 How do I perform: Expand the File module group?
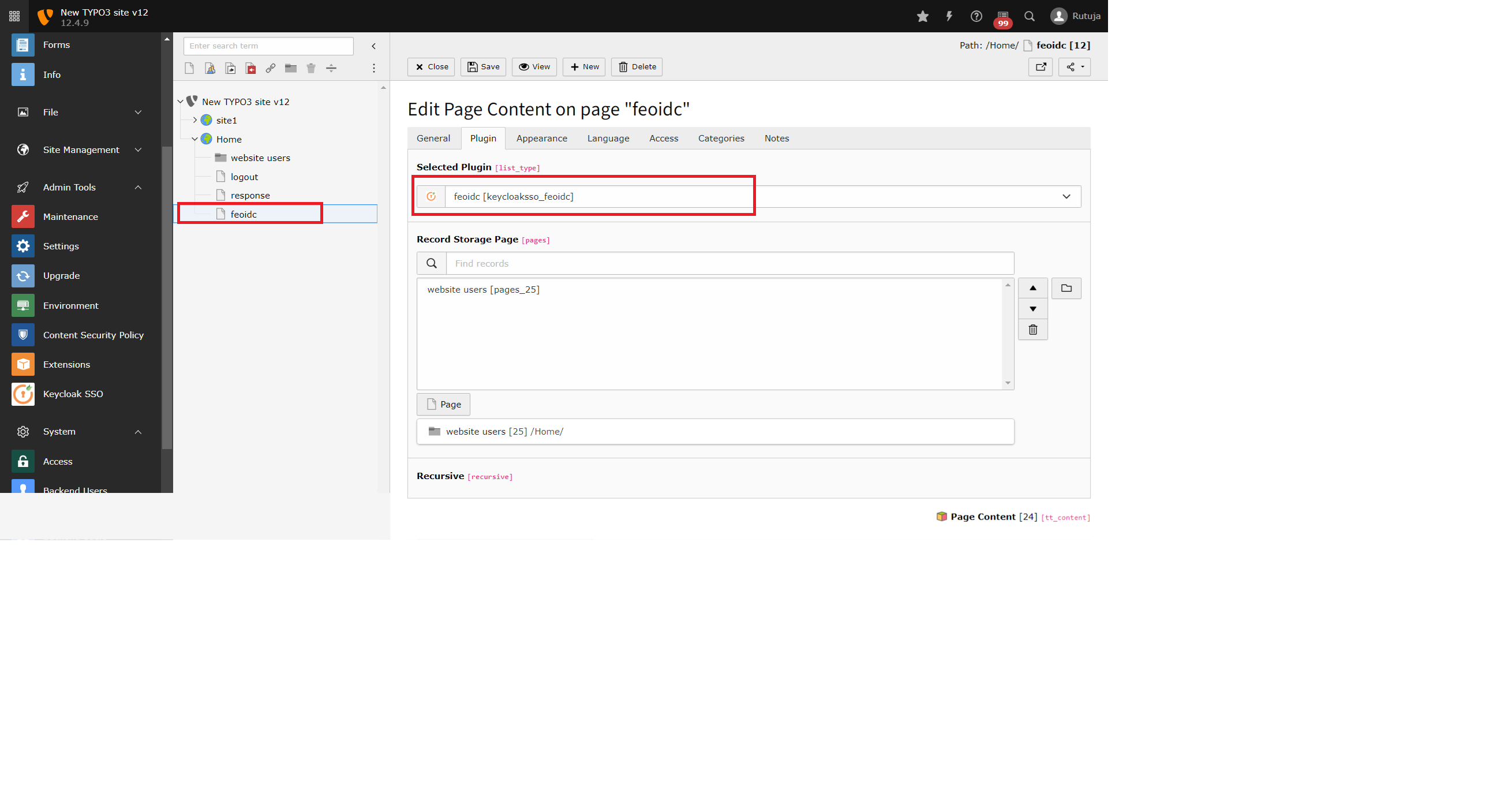[138, 112]
